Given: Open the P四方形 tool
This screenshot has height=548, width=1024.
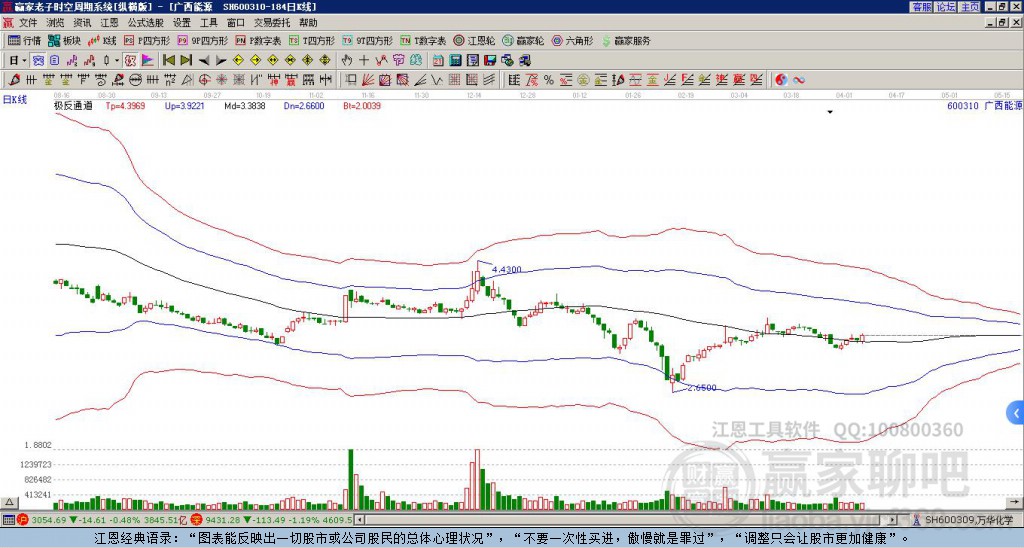Looking at the screenshot, I should tap(147, 40).
